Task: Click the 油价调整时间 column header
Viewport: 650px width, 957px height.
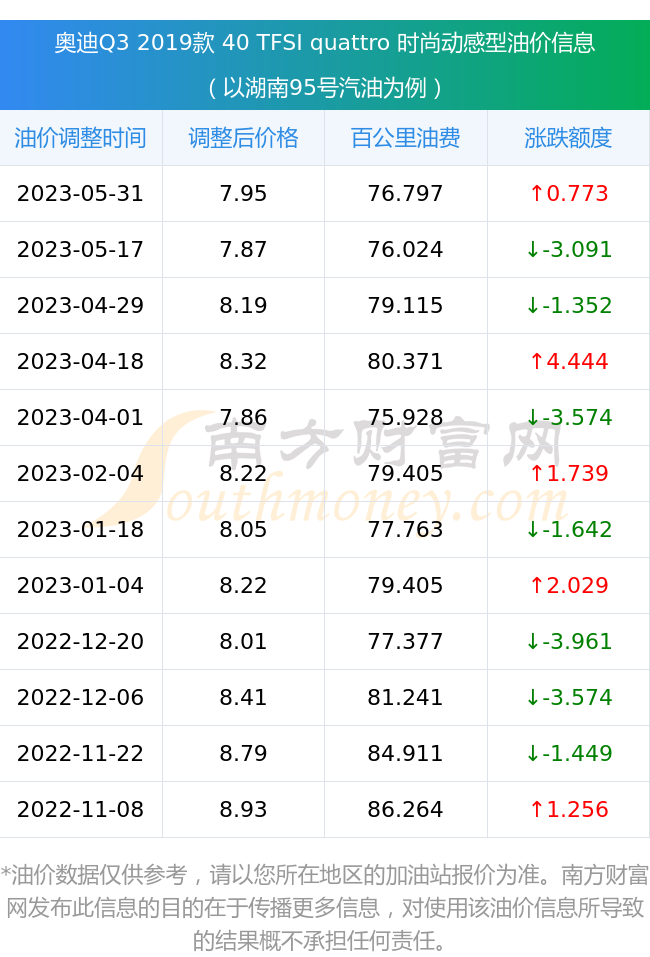Action: [x=81, y=138]
